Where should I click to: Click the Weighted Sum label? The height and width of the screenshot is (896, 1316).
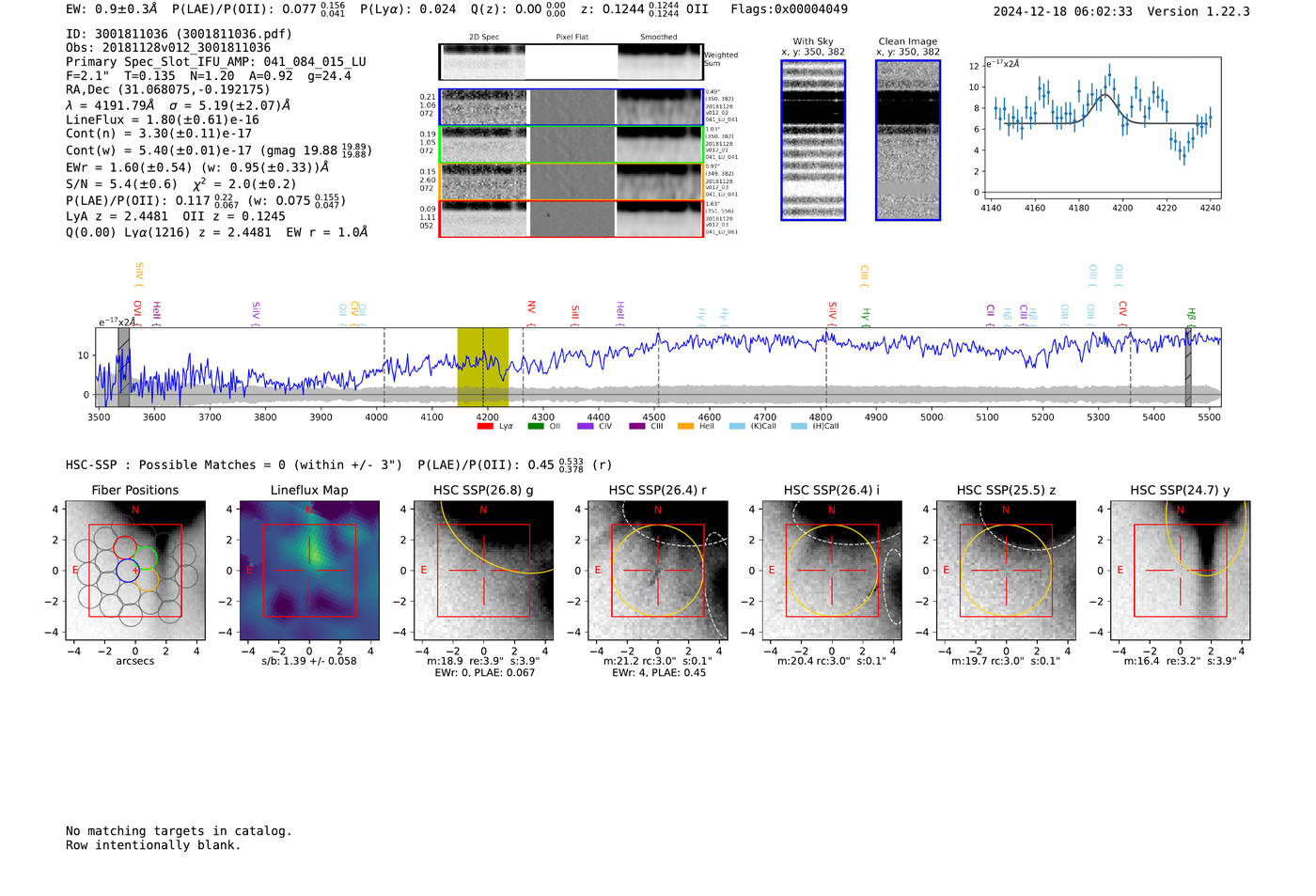pos(721,59)
